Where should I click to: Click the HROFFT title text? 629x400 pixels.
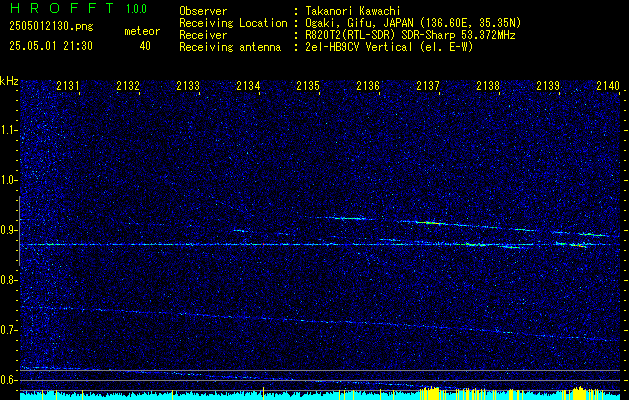(62, 8)
